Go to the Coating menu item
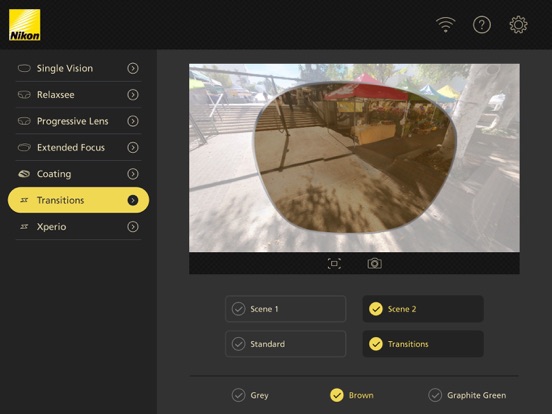552x414 pixels. coord(79,174)
